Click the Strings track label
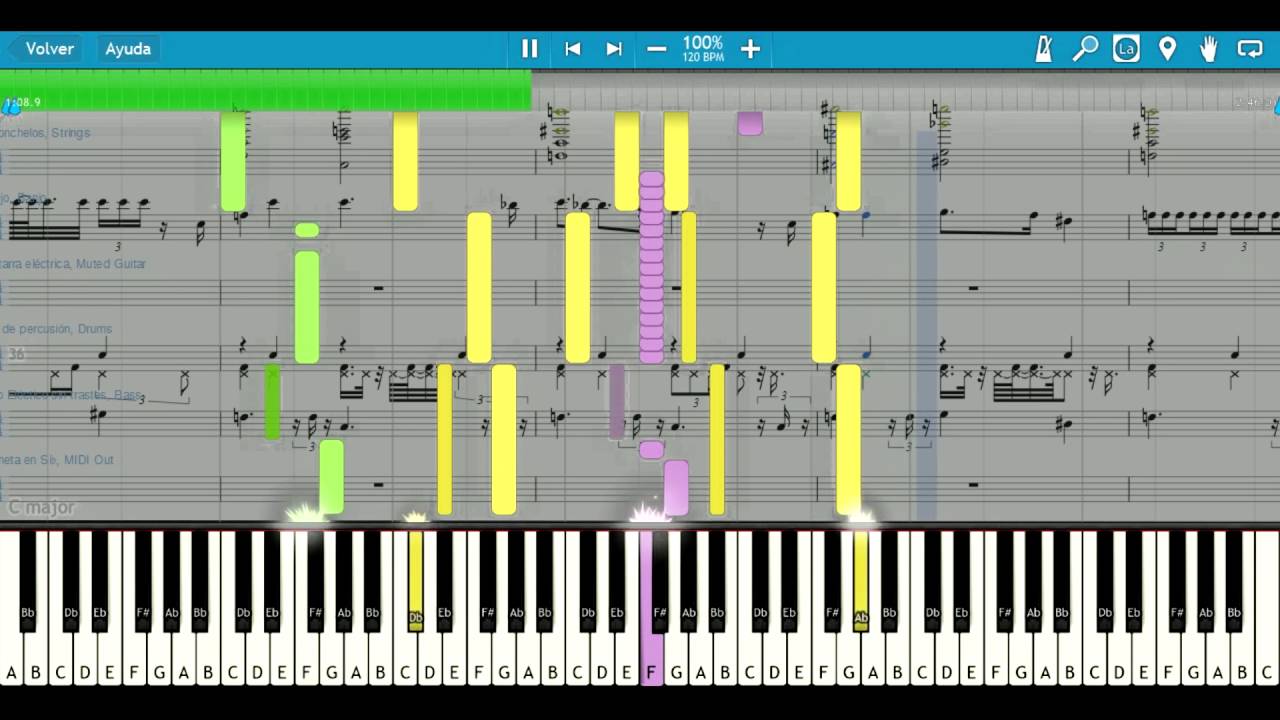 [x=44, y=133]
